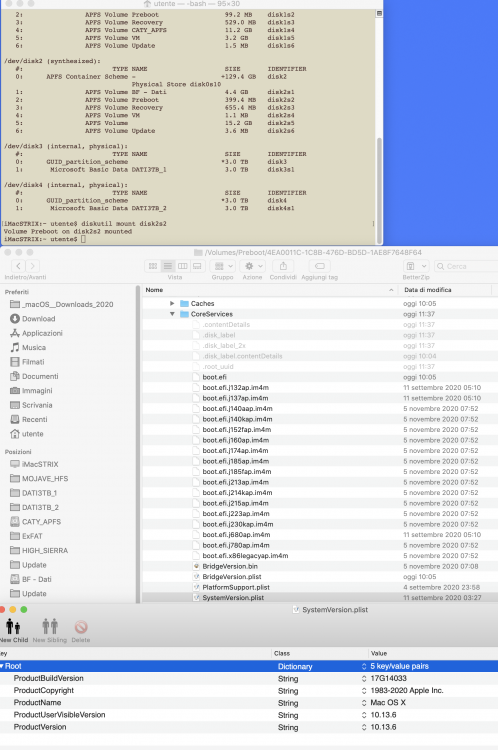Image resolution: width=498 pixels, height=750 pixels.
Task: Click the Finder forward arrow button
Action: 33,266
